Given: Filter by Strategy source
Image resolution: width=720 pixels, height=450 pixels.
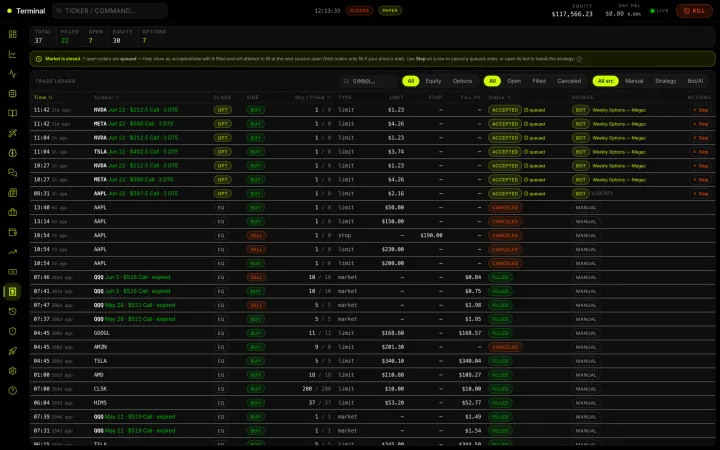Looking at the screenshot, I should pyautogui.click(x=665, y=81).
